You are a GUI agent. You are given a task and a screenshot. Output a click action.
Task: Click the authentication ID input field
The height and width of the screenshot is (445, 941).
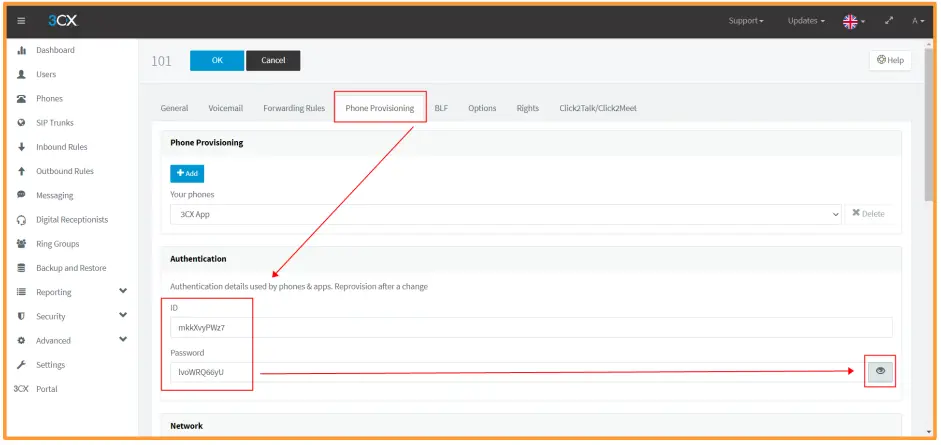coord(531,327)
